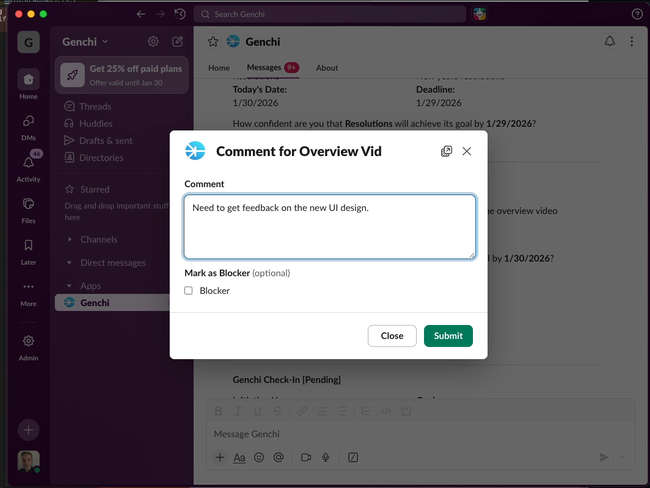Switch to the Messages tab
The image size is (650, 488).
pyautogui.click(x=272, y=68)
